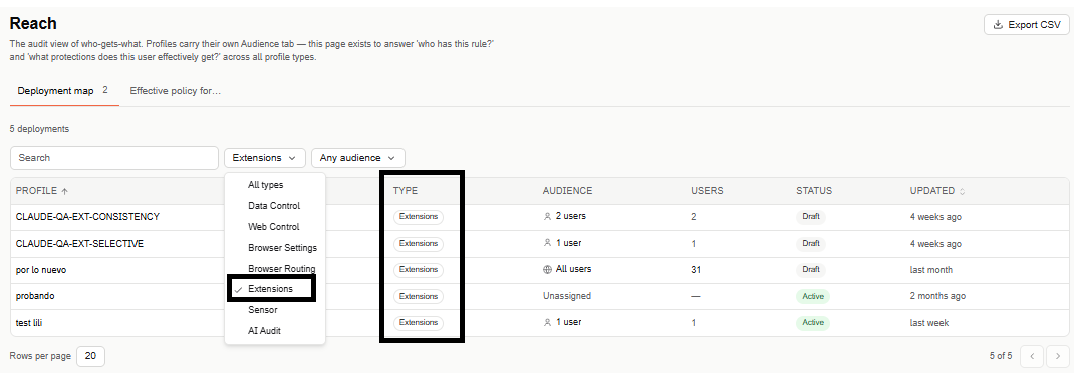The height and width of the screenshot is (373, 1076).
Task: Click Active status of test lili
Action: pos(813,322)
